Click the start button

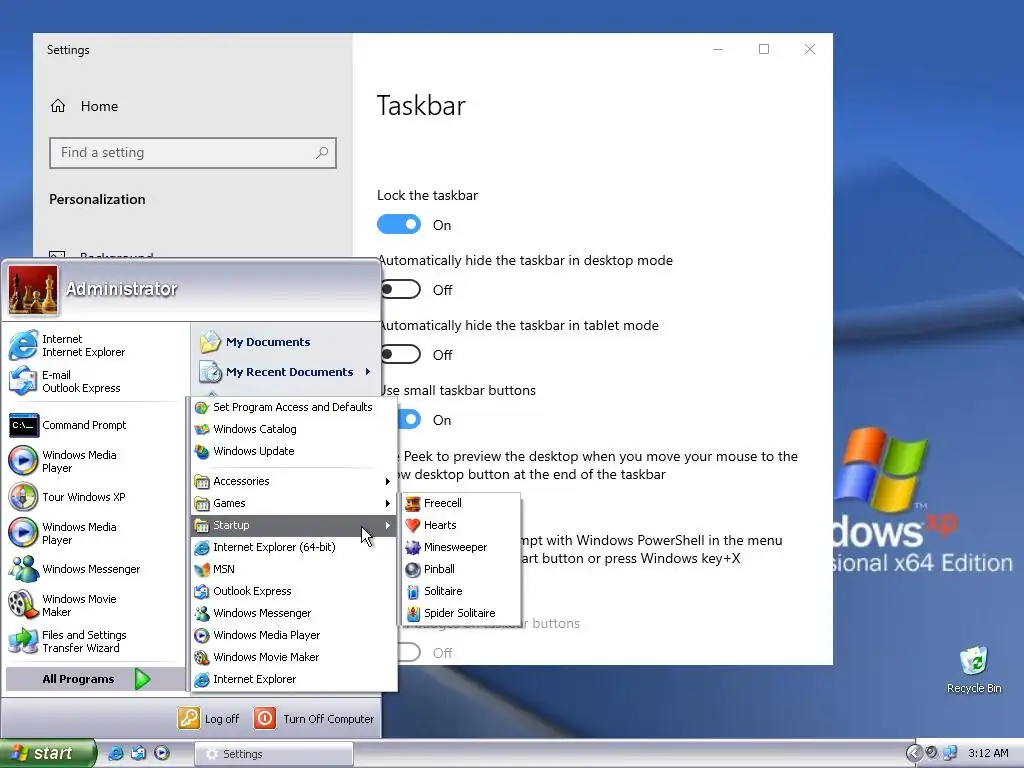pyautogui.click(x=48, y=754)
